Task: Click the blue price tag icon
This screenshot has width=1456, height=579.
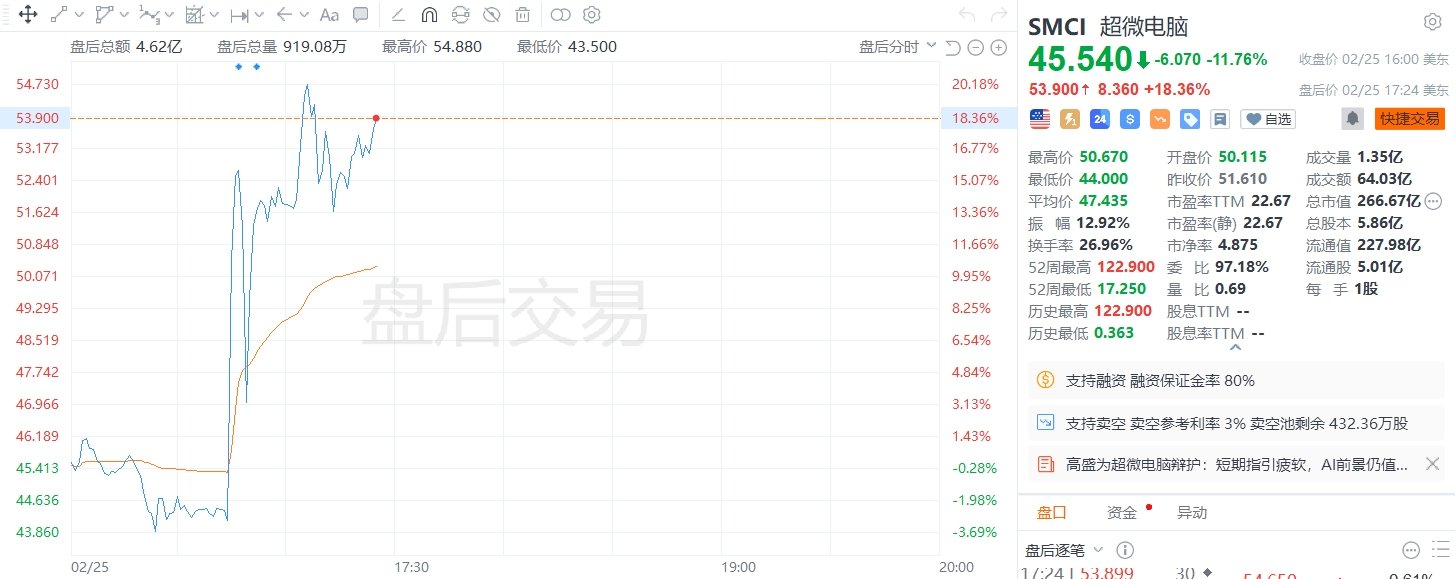Action: 1190,119
